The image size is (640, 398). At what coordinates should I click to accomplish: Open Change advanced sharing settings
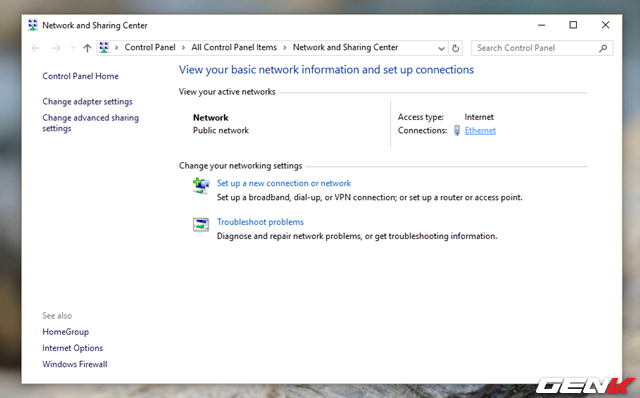tap(90, 123)
